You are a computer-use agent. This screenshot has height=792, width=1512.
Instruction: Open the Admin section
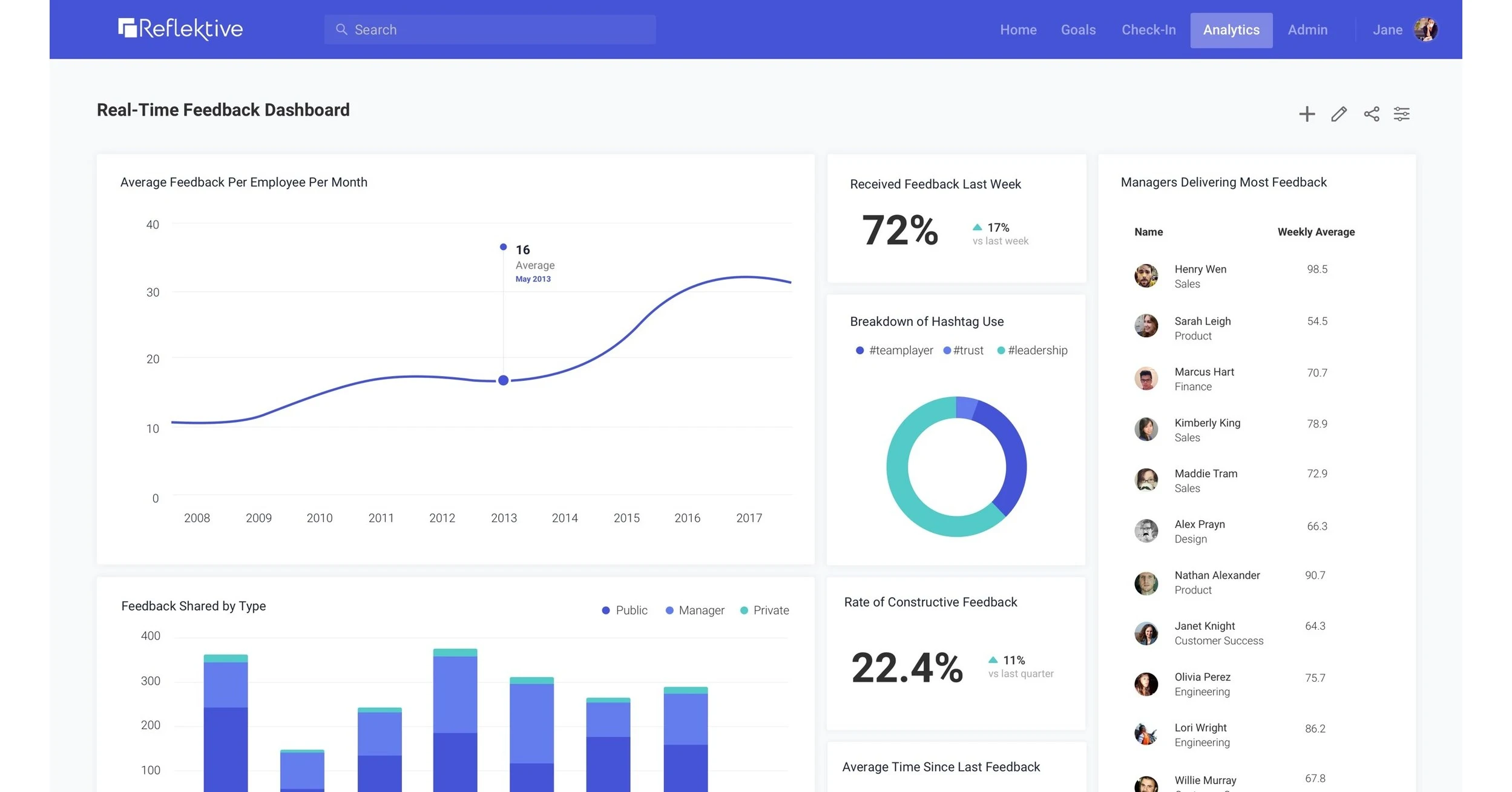(1307, 29)
